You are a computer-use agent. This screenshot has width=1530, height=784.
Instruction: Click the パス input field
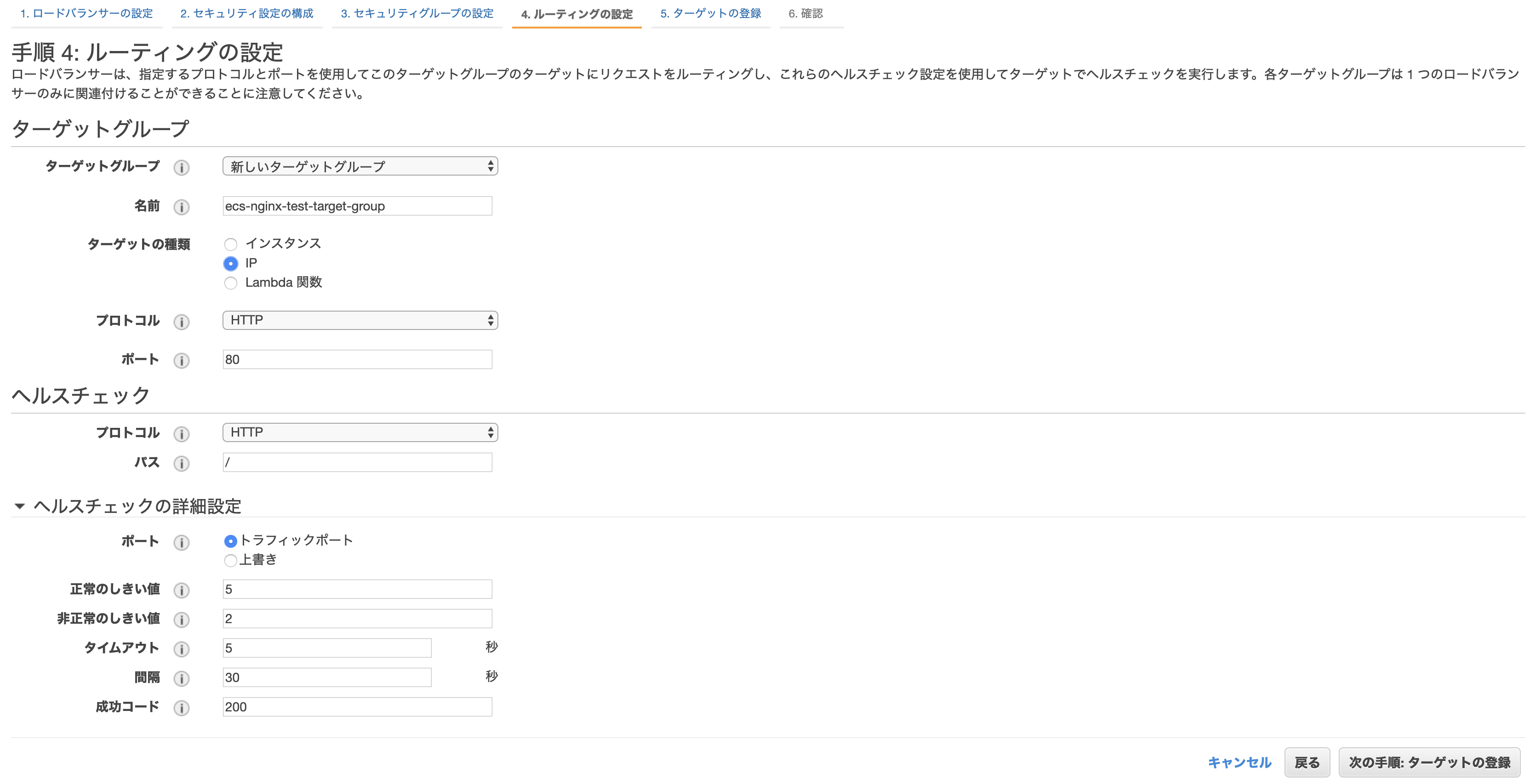[358, 462]
